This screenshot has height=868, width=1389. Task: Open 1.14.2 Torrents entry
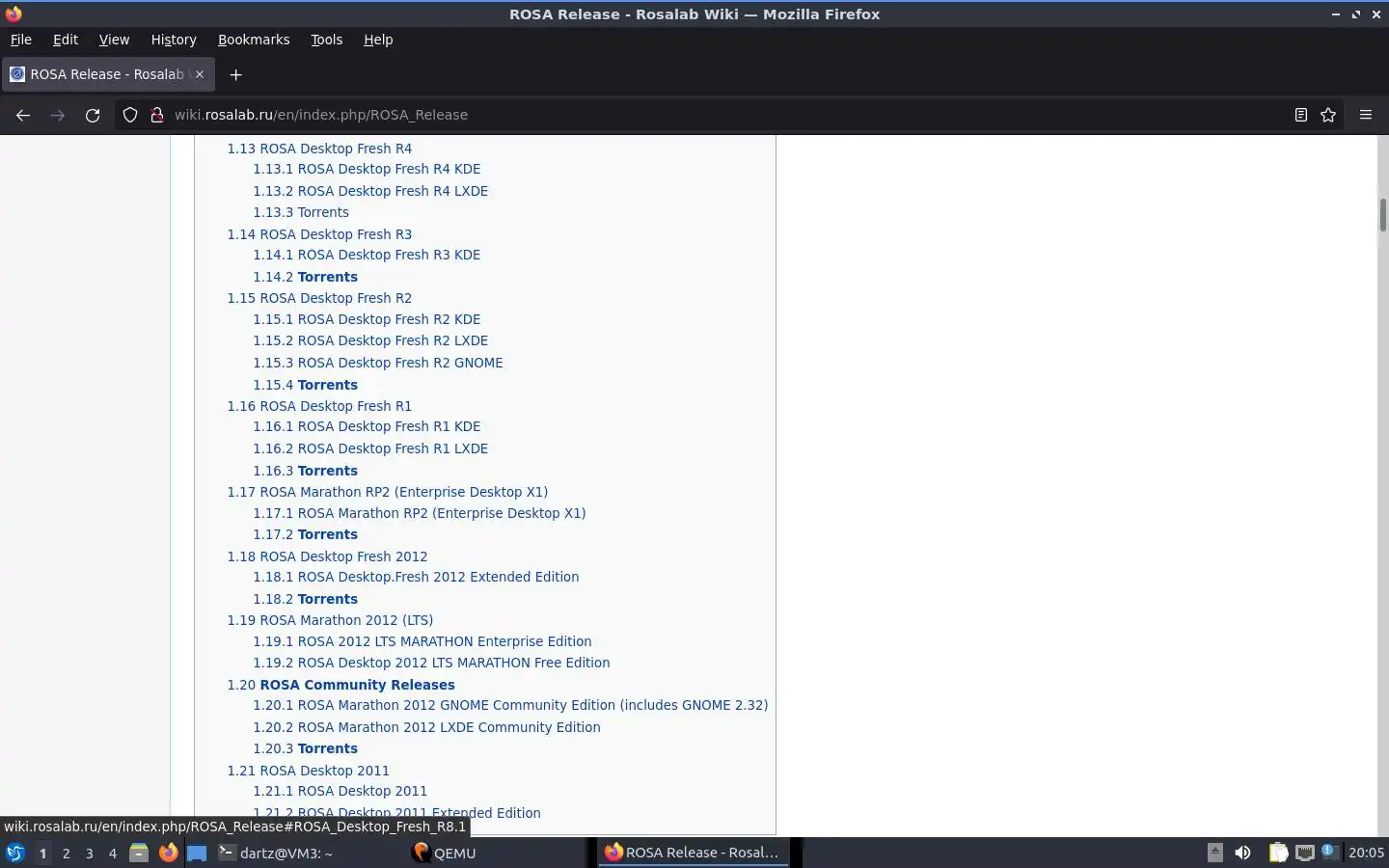tap(305, 277)
